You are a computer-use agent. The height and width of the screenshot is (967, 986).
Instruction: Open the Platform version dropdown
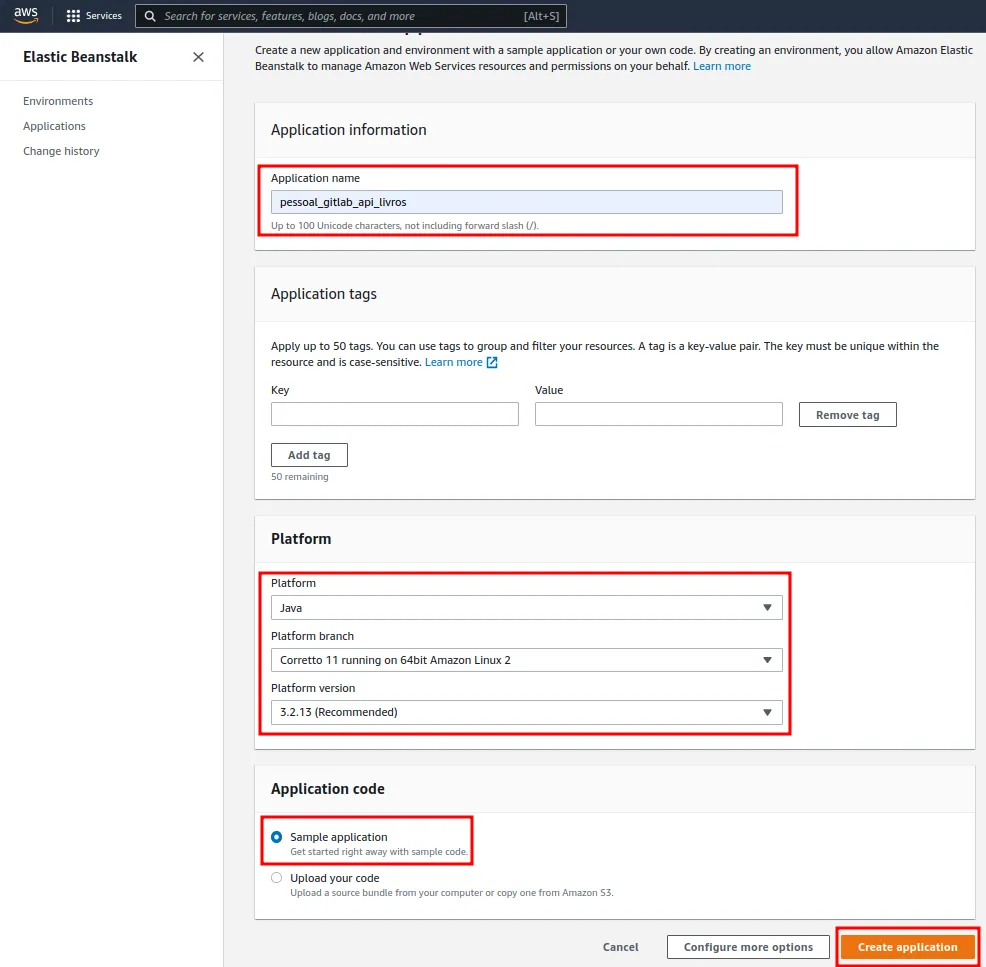pyautogui.click(x=526, y=712)
